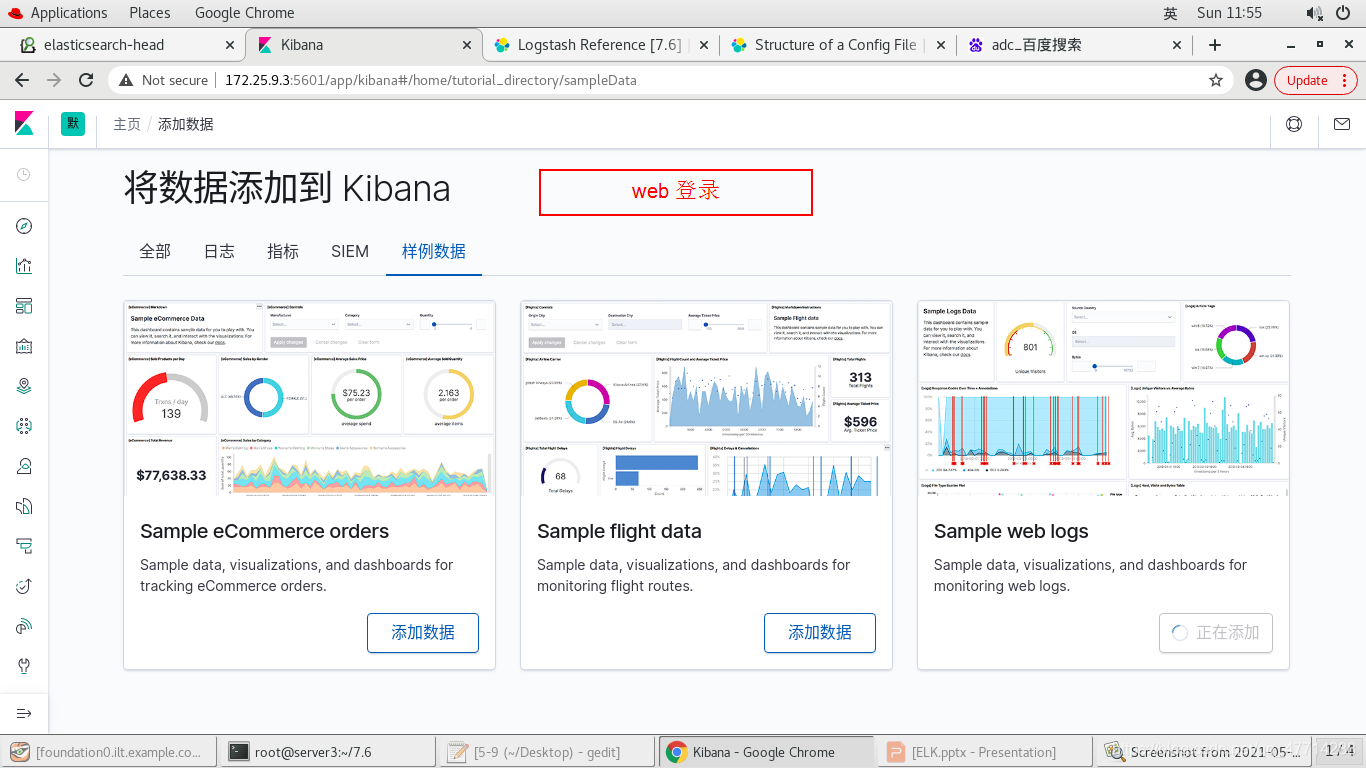Select the 指标 tab
The width and height of the screenshot is (1366, 768).
[283, 251]
